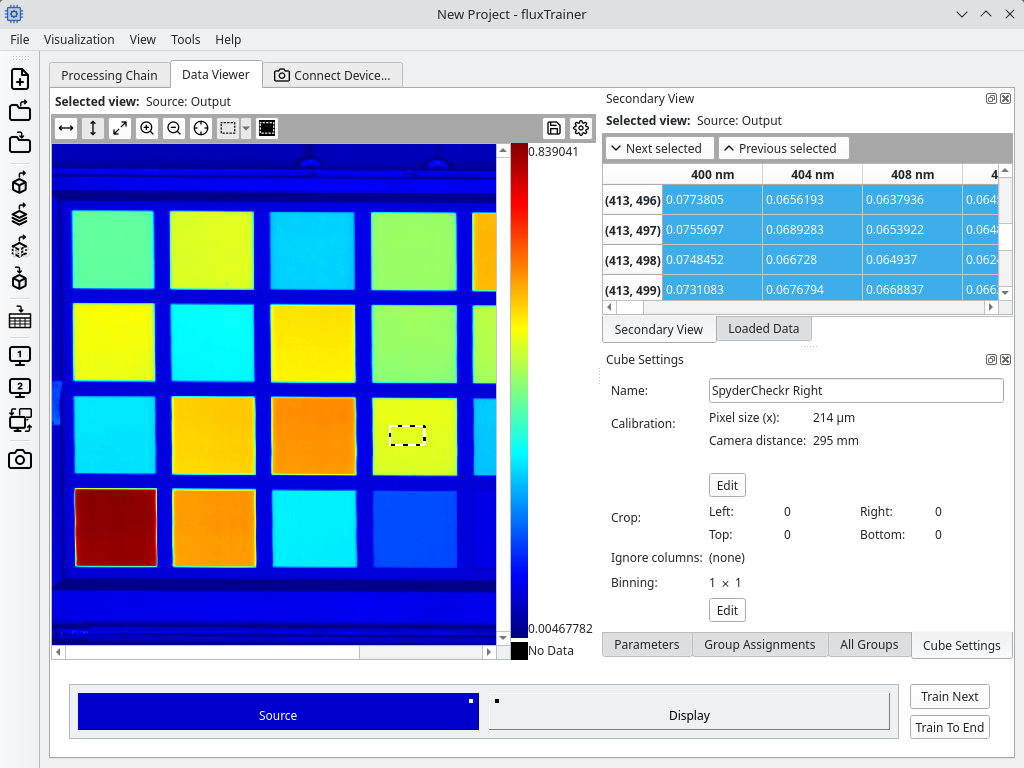The height and width of the screenshot is (768, 1024).
Task: Click Edit button under Binning
Action: coord(727,610)
